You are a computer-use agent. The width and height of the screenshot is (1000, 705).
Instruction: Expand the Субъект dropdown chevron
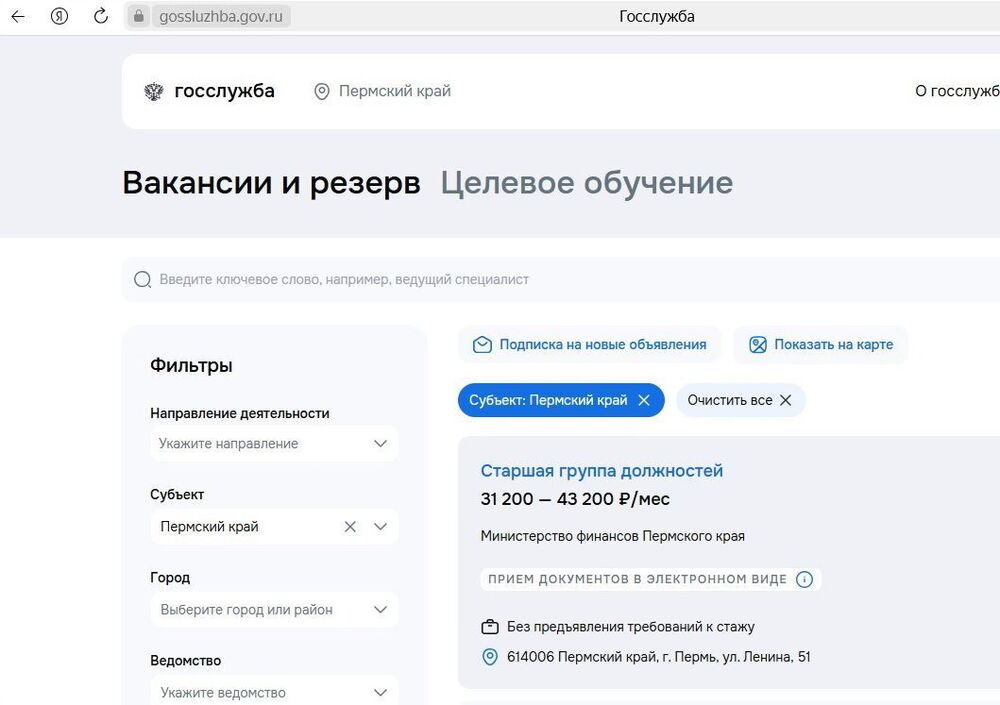coord(381,526)
